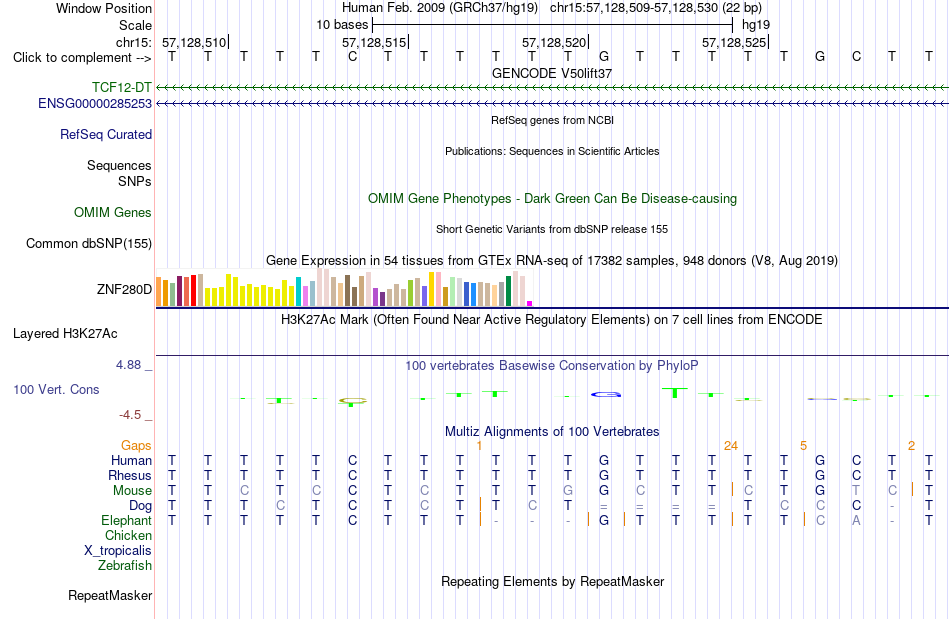Screen dimensions: 950x619
Task: Click the SNPs label under Sequences
Action: (135, 181)
